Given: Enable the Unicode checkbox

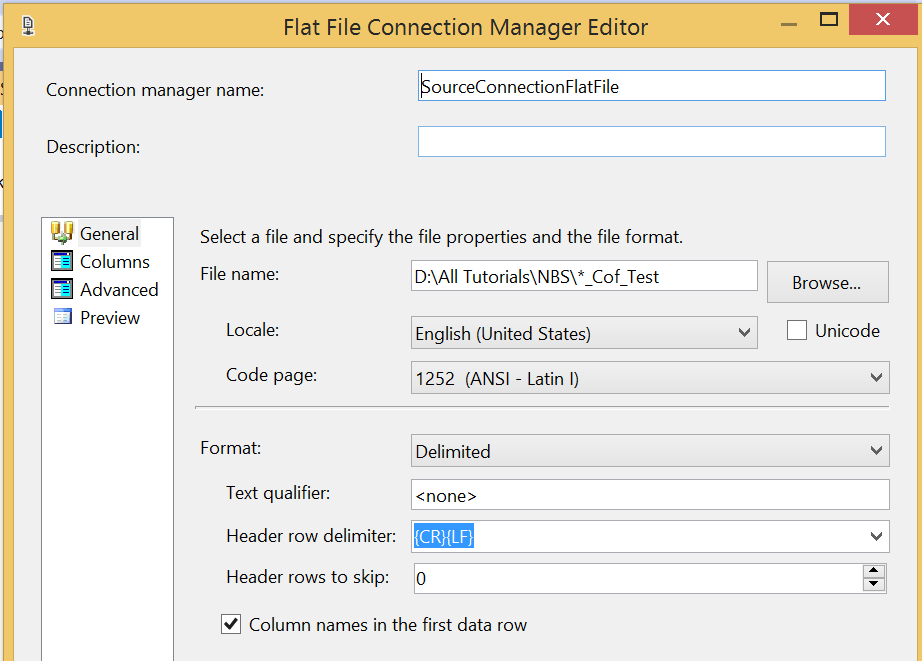Looking at the screenshot, I should [x=797, y=331].
